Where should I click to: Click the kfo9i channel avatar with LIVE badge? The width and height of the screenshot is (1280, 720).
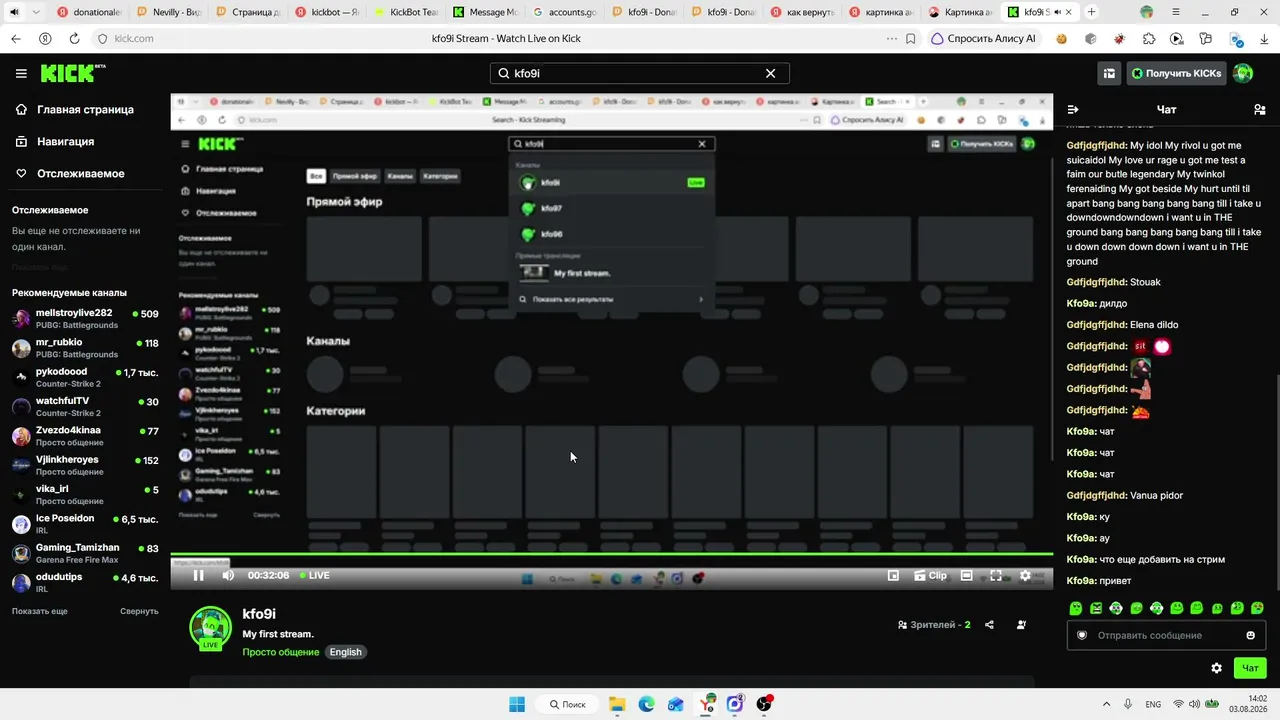[x=210, y=629]
